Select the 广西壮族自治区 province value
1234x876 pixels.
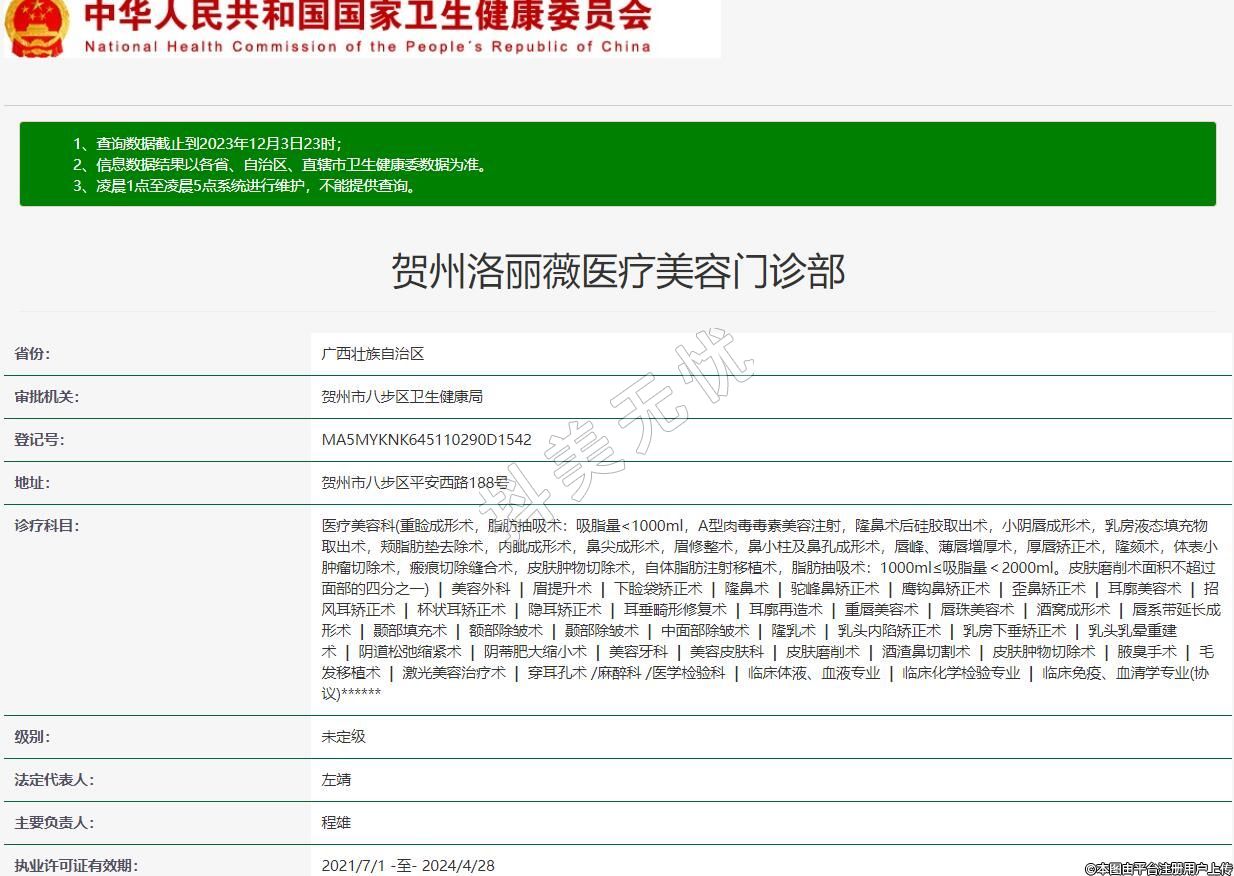click(373, 354)
